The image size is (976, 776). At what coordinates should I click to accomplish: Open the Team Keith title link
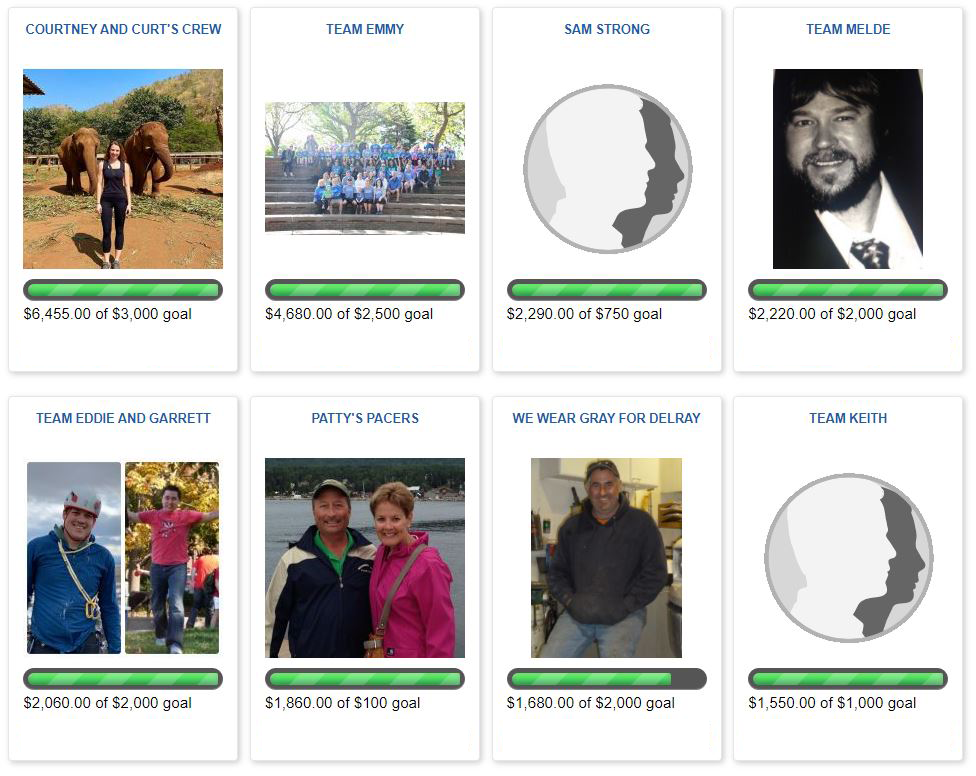click(848, 418)
